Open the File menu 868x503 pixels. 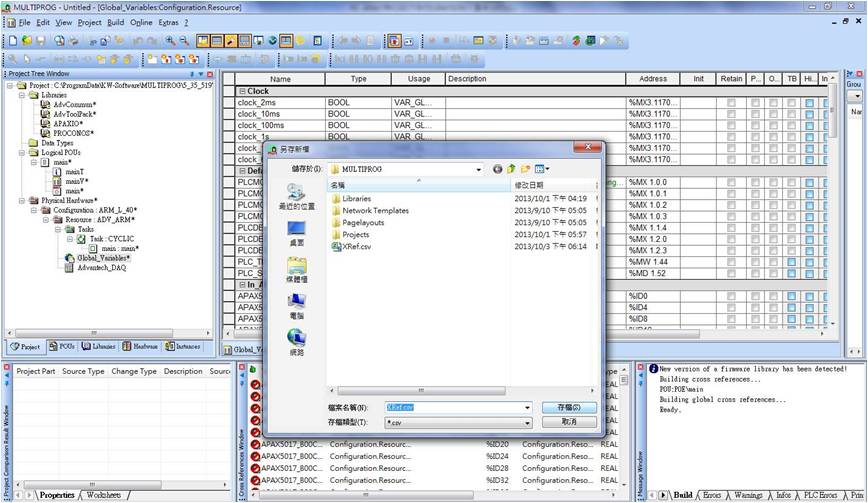click(24, 23)
